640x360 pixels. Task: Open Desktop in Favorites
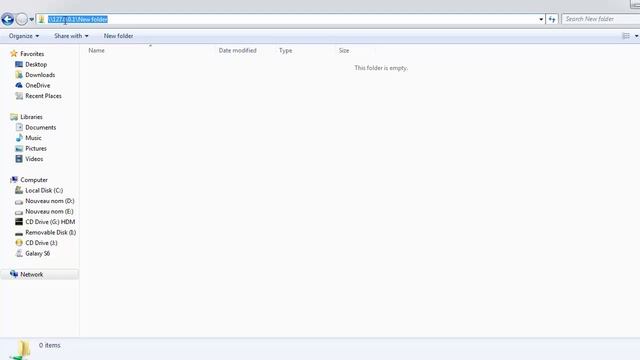coord(36,64)
